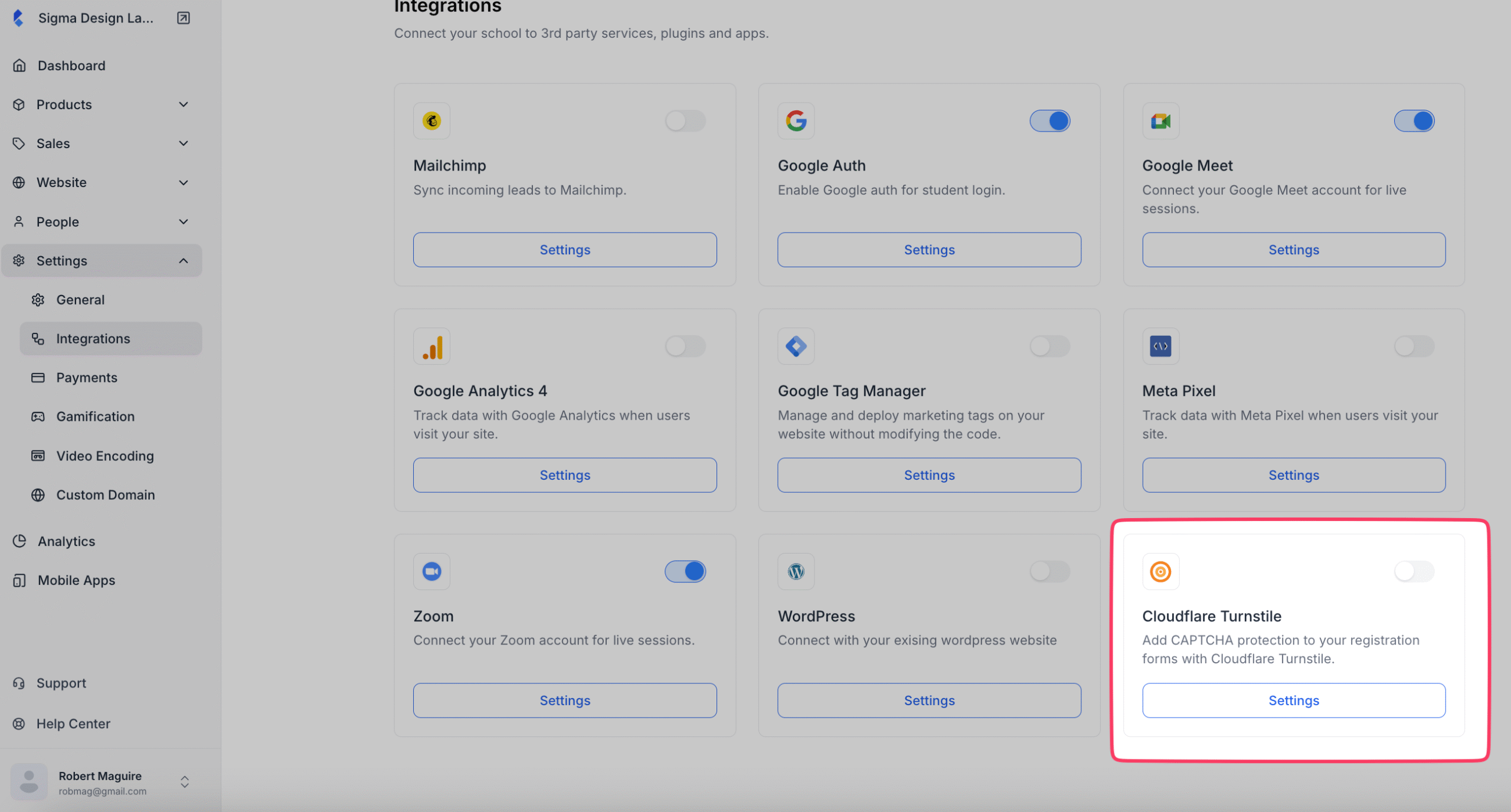Image resolution: width=1511 pixels, height=812 pixels.
Task: Select the Google Analytics 4 bar chart icon
Action: [431, 346]
